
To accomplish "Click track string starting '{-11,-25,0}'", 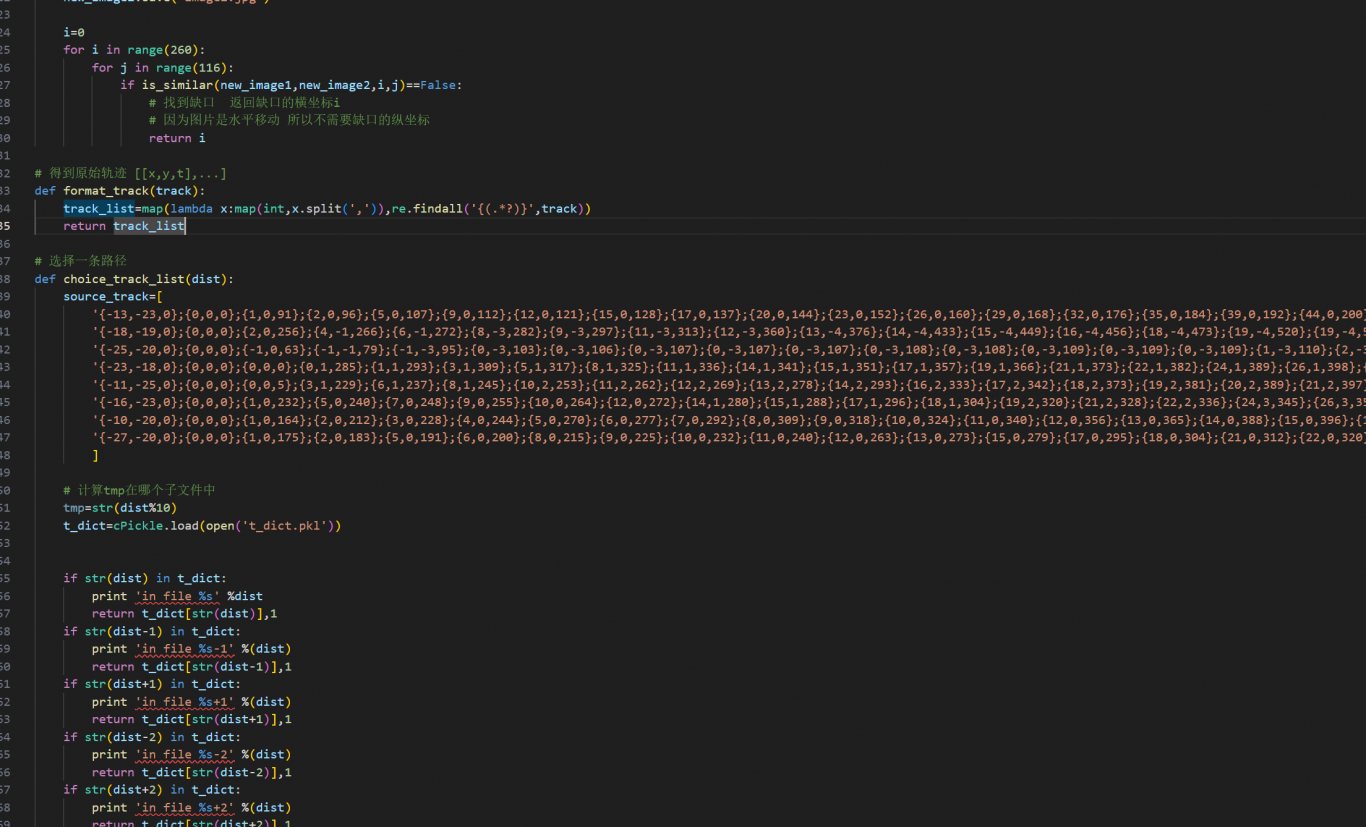I will point(729,384).
